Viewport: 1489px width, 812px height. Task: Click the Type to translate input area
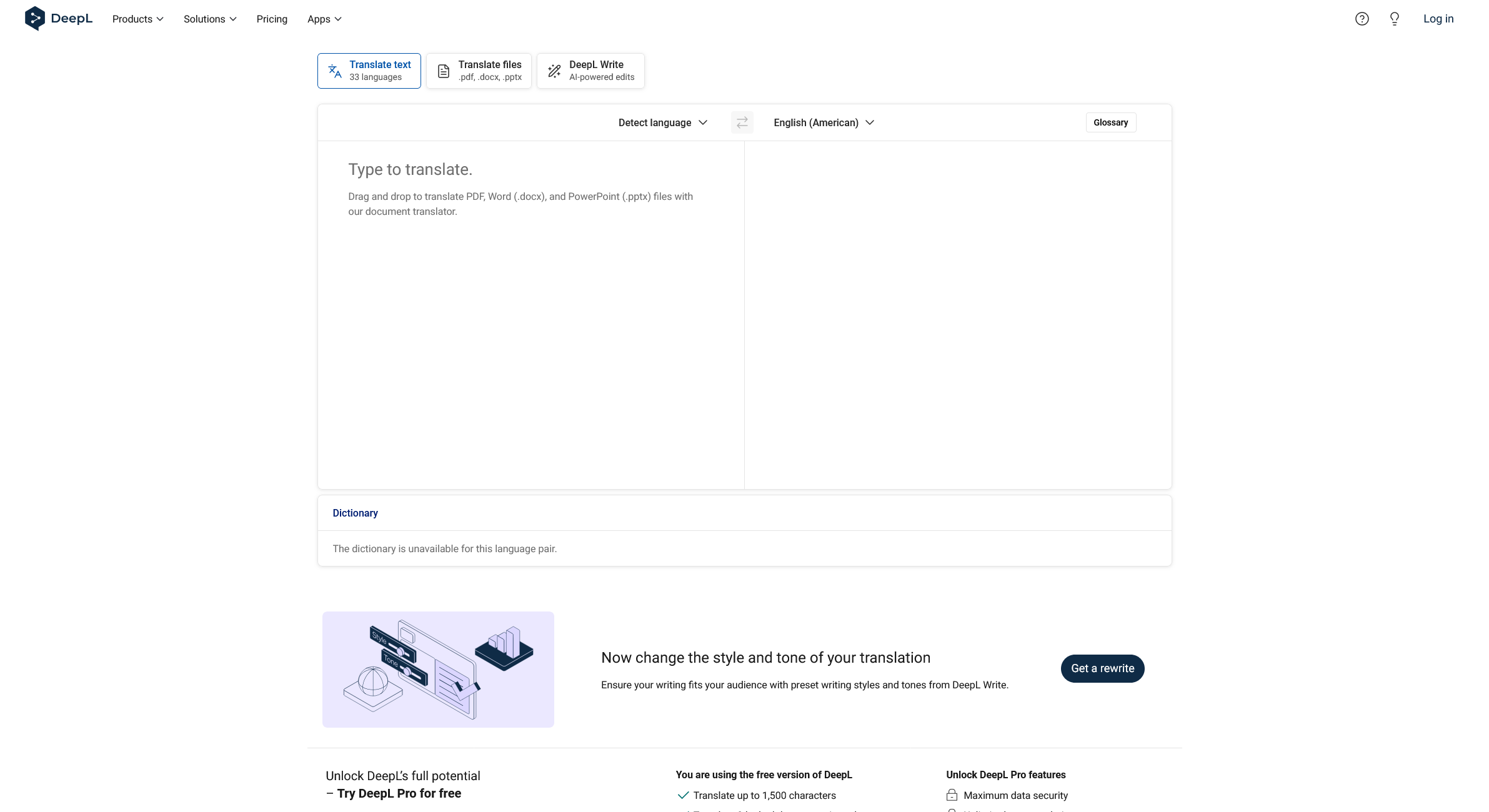point(531,315)
